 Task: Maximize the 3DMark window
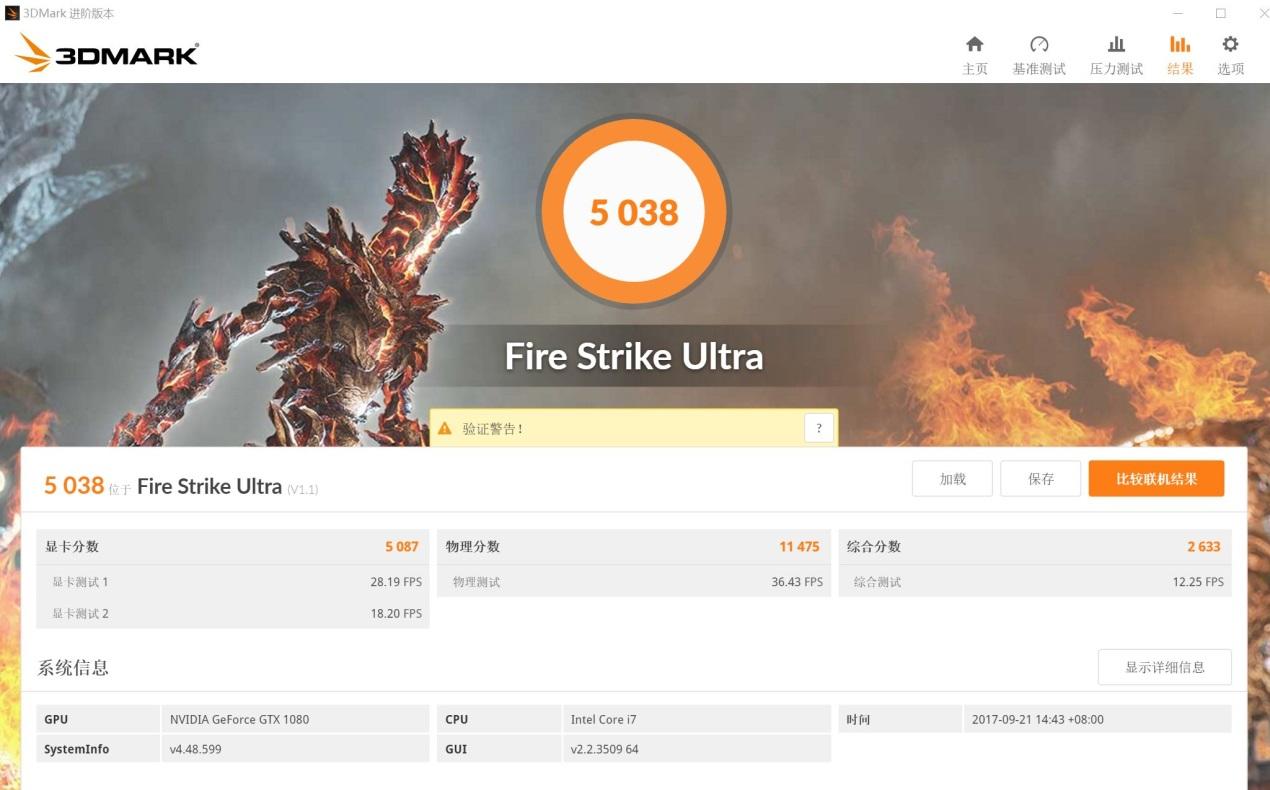[x=1221, y=13]
